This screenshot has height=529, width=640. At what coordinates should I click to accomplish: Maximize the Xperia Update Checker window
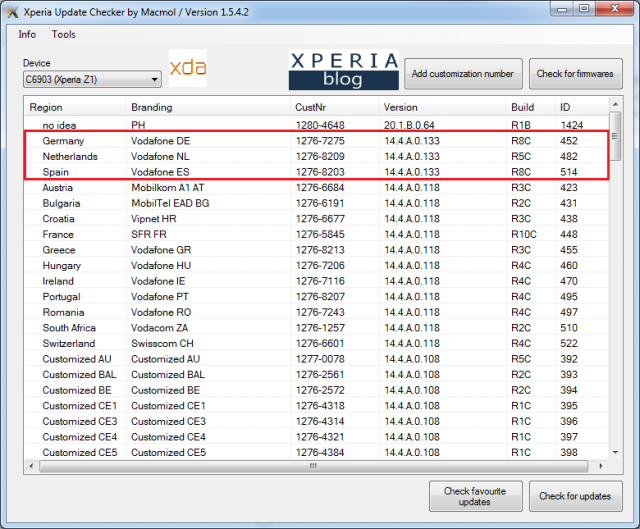click(x=584, y=9)
